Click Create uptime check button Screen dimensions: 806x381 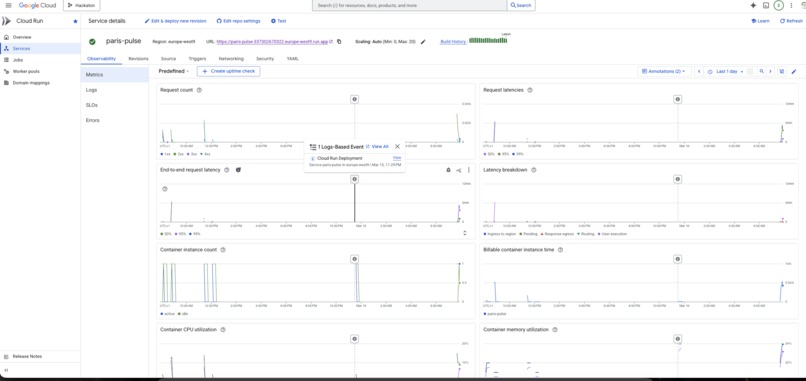click(x=229, y=71)
